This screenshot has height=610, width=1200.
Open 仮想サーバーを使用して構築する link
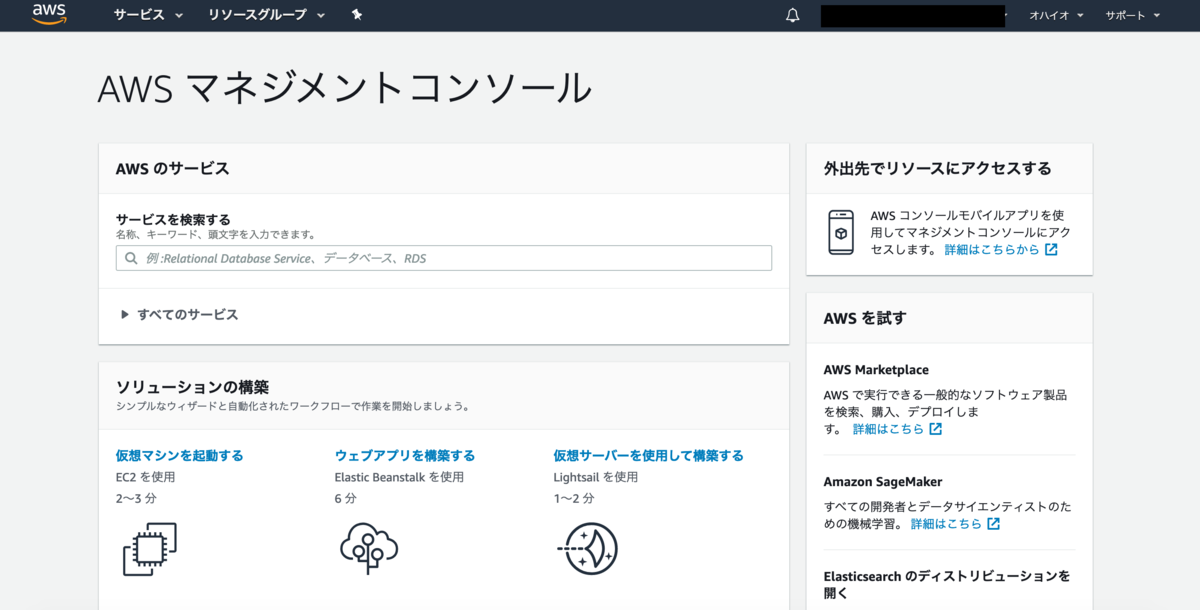pos(649,455)
